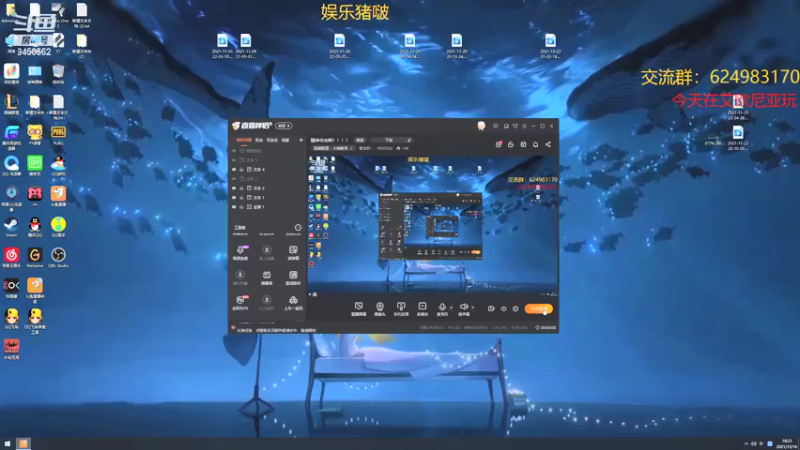The height and width of the screenshot is (450, 800).
Task: Open the Recycle Bin on the desktop
Action: point(58,73)
